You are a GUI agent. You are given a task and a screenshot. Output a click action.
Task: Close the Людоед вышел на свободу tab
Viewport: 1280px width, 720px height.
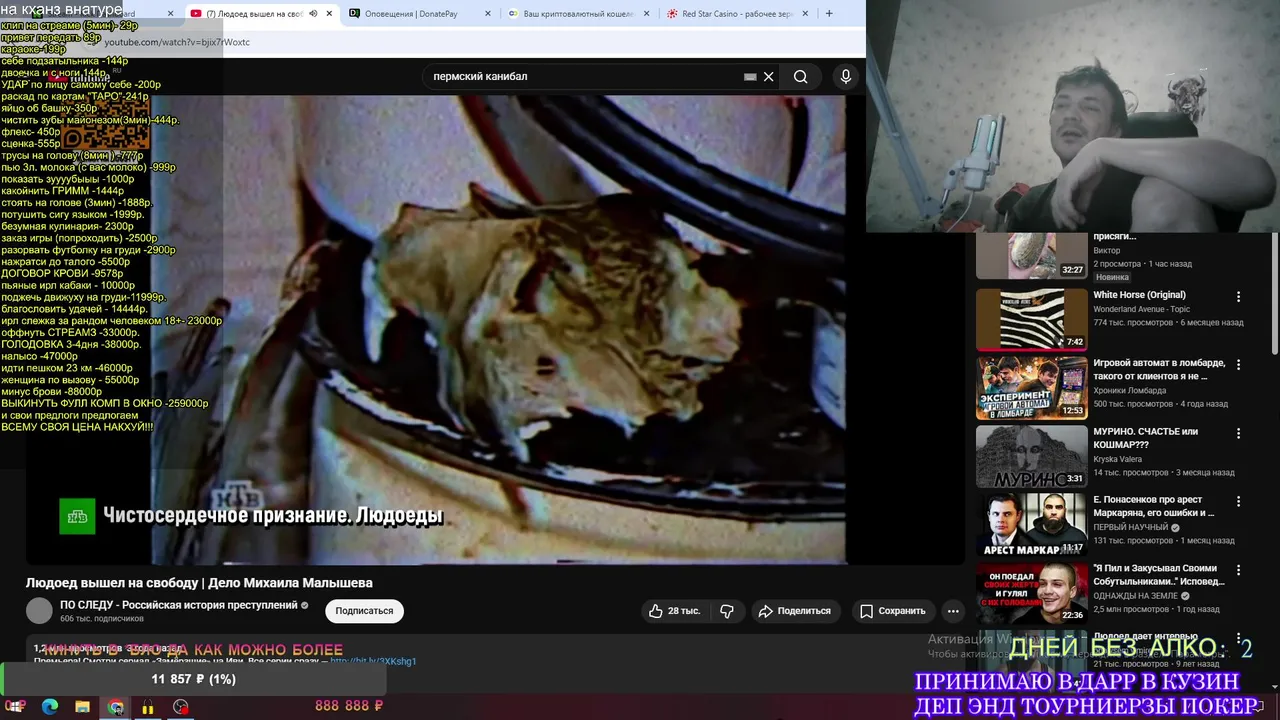tap(329, 14)
